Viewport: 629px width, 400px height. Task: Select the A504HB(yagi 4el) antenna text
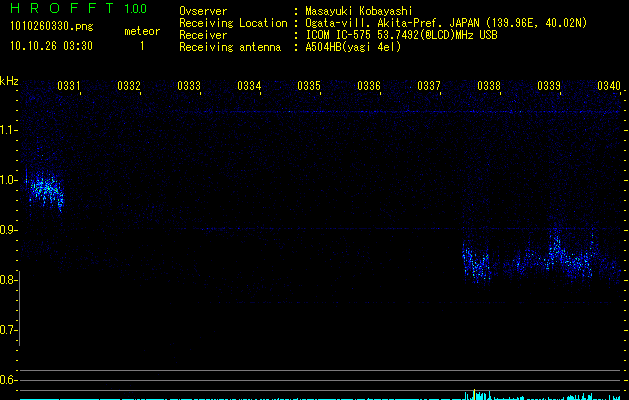353,47
